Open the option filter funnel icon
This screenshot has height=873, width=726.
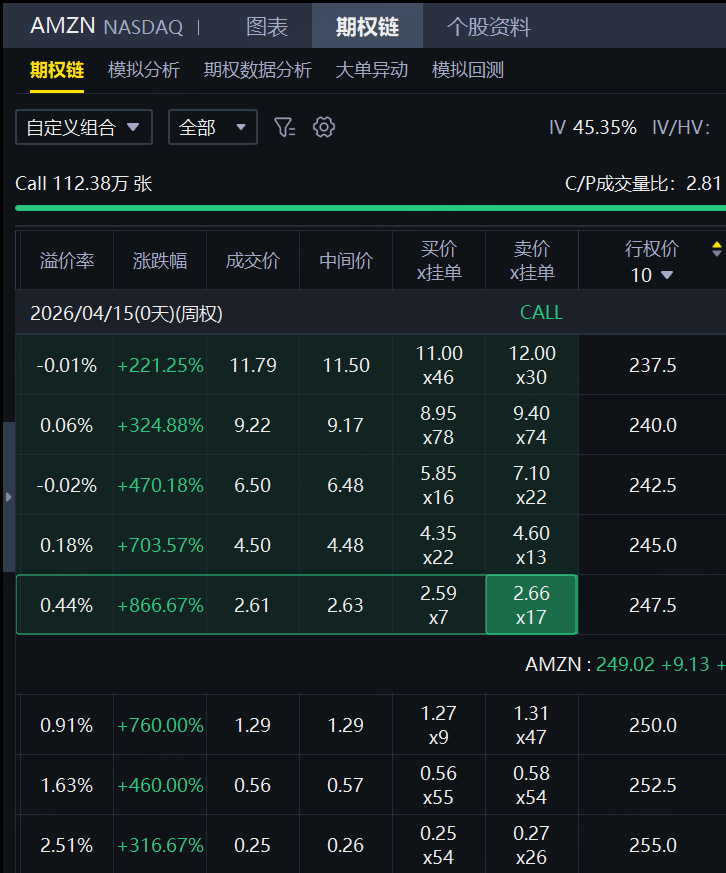tap(284, 127)
